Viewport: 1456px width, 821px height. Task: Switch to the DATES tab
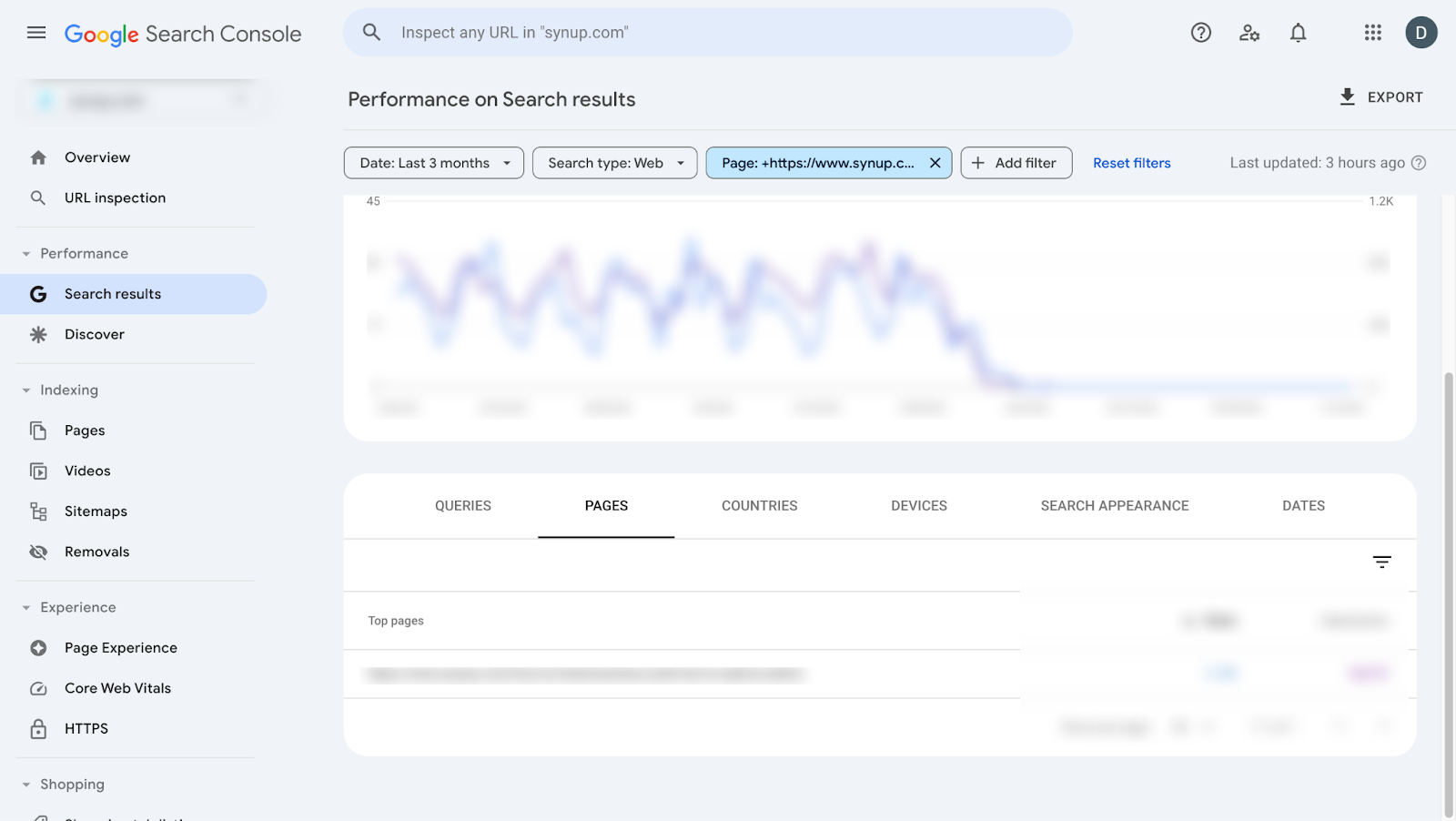[1304, 506]
